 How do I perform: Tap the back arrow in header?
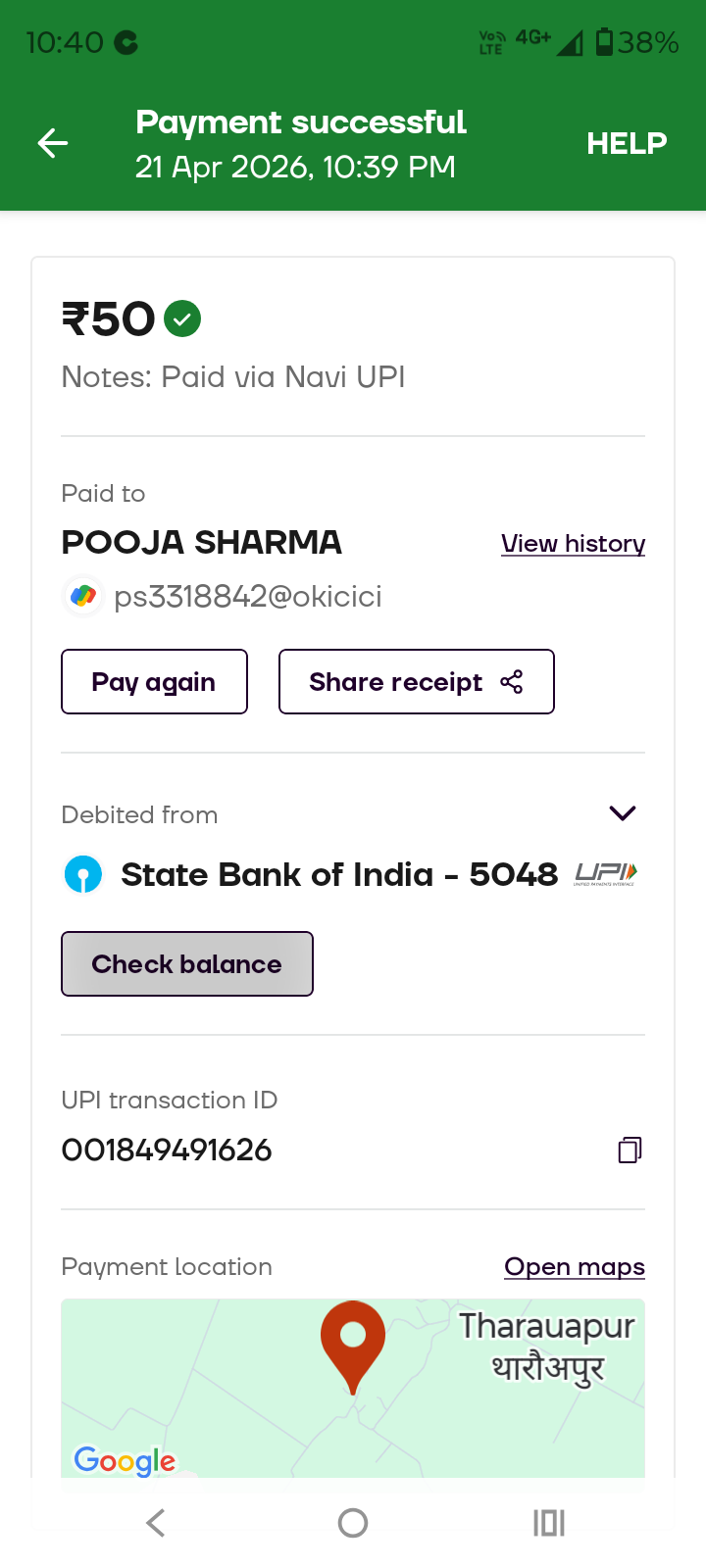(53, 143)
